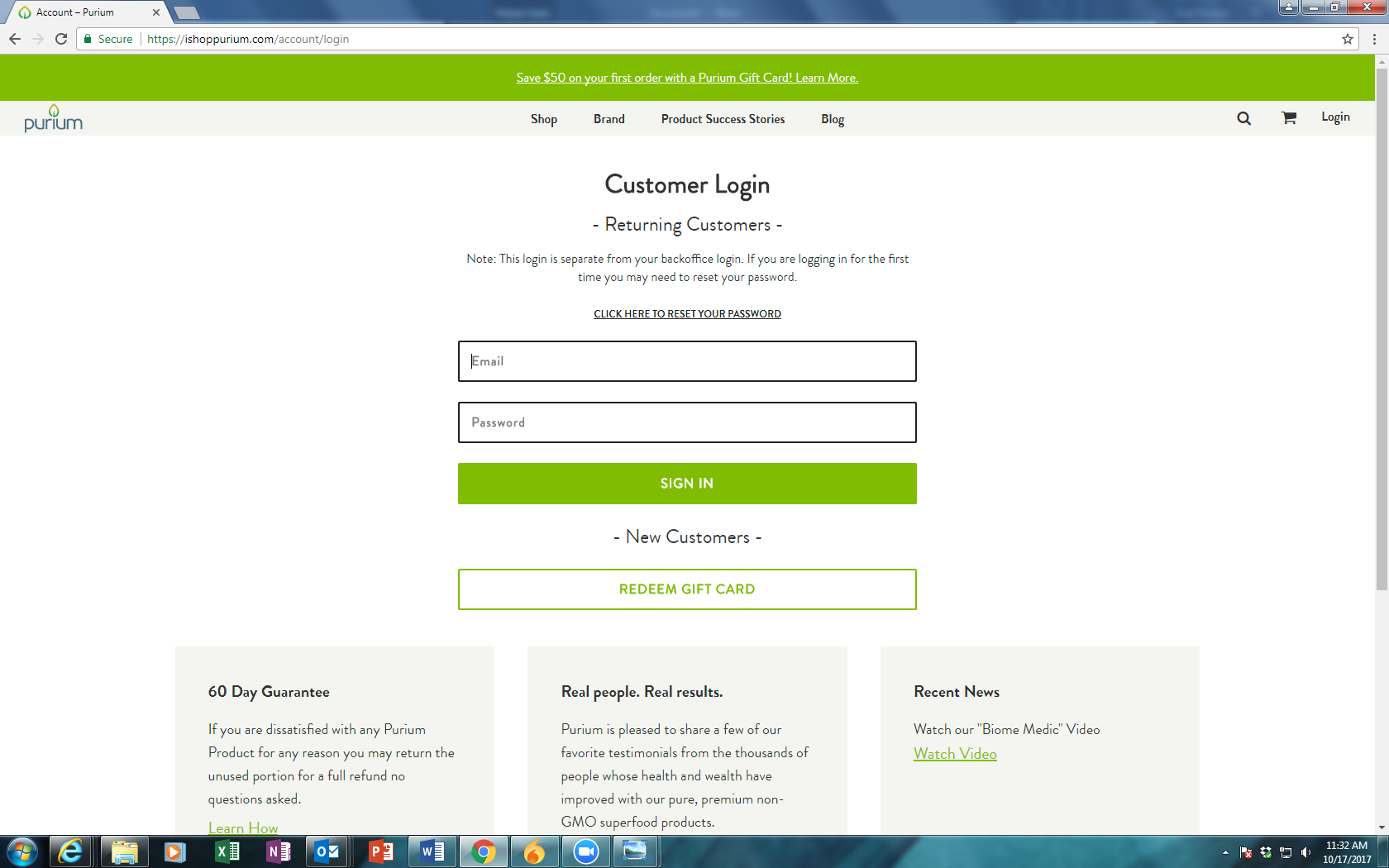Click the Purium logo

point(54,118)
